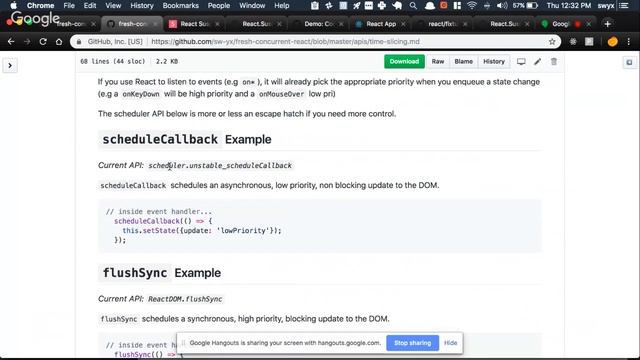Open the file History button

[494, 62]
